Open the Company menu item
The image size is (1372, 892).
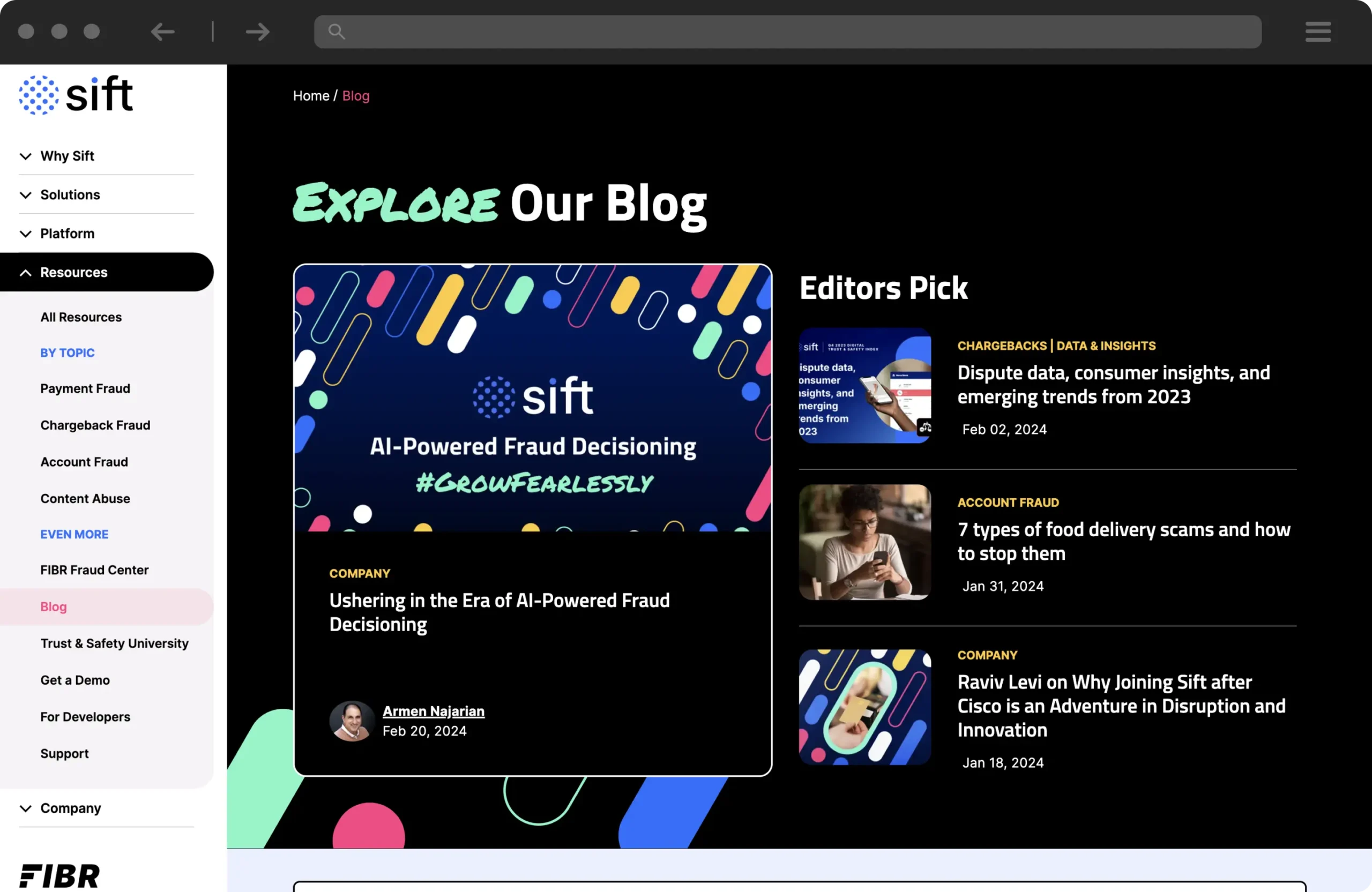point(70,808)
